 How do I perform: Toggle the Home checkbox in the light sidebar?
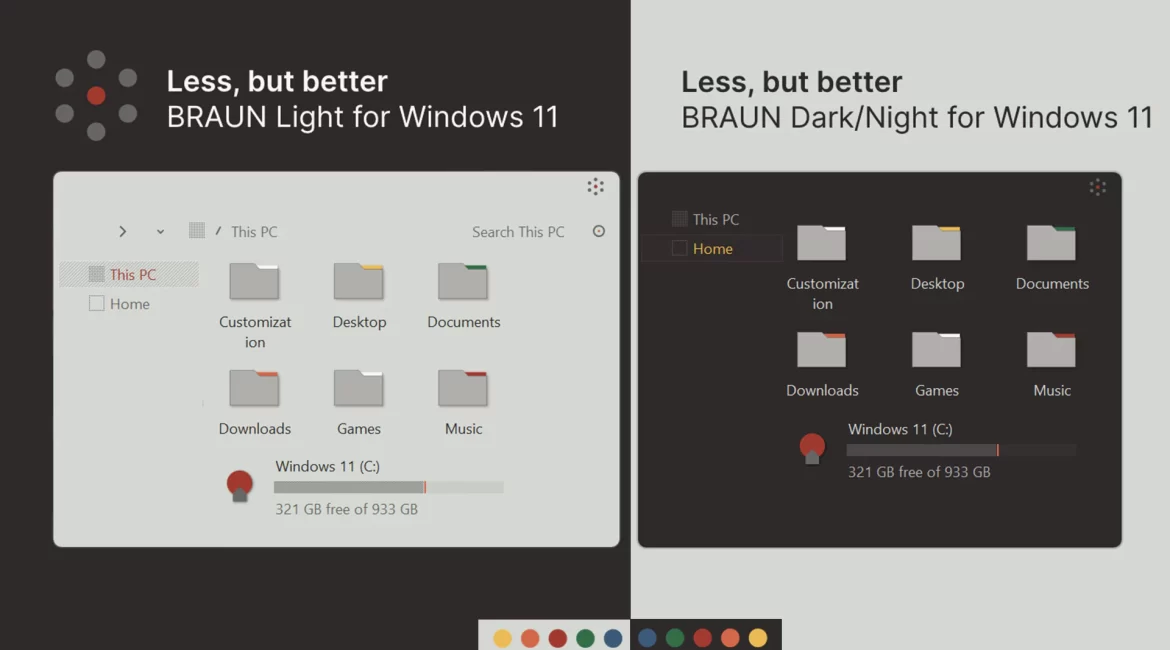tap(96, 303)
